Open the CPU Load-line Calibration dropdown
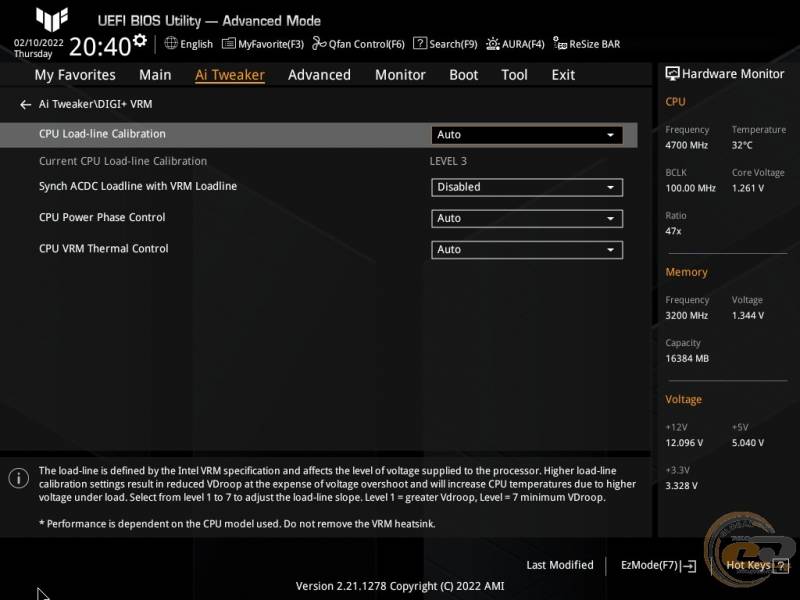This screenshot has height=600, width=800. (527, 135)
